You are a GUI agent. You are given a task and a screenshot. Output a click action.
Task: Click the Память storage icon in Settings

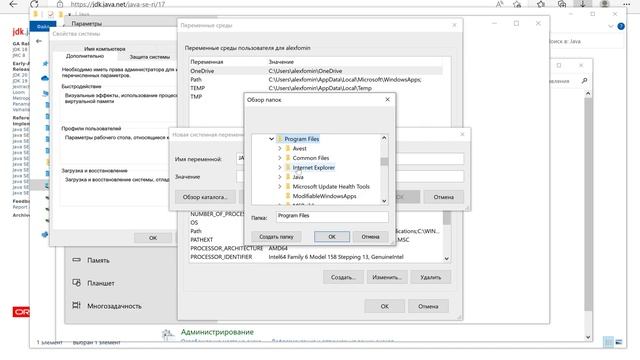[76, 260]
